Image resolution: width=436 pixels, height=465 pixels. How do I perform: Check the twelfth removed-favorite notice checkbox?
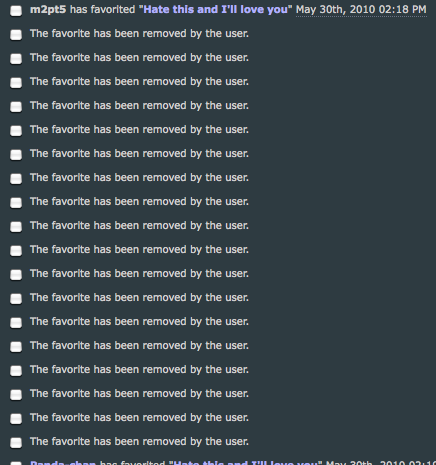(x=16, y=299)
